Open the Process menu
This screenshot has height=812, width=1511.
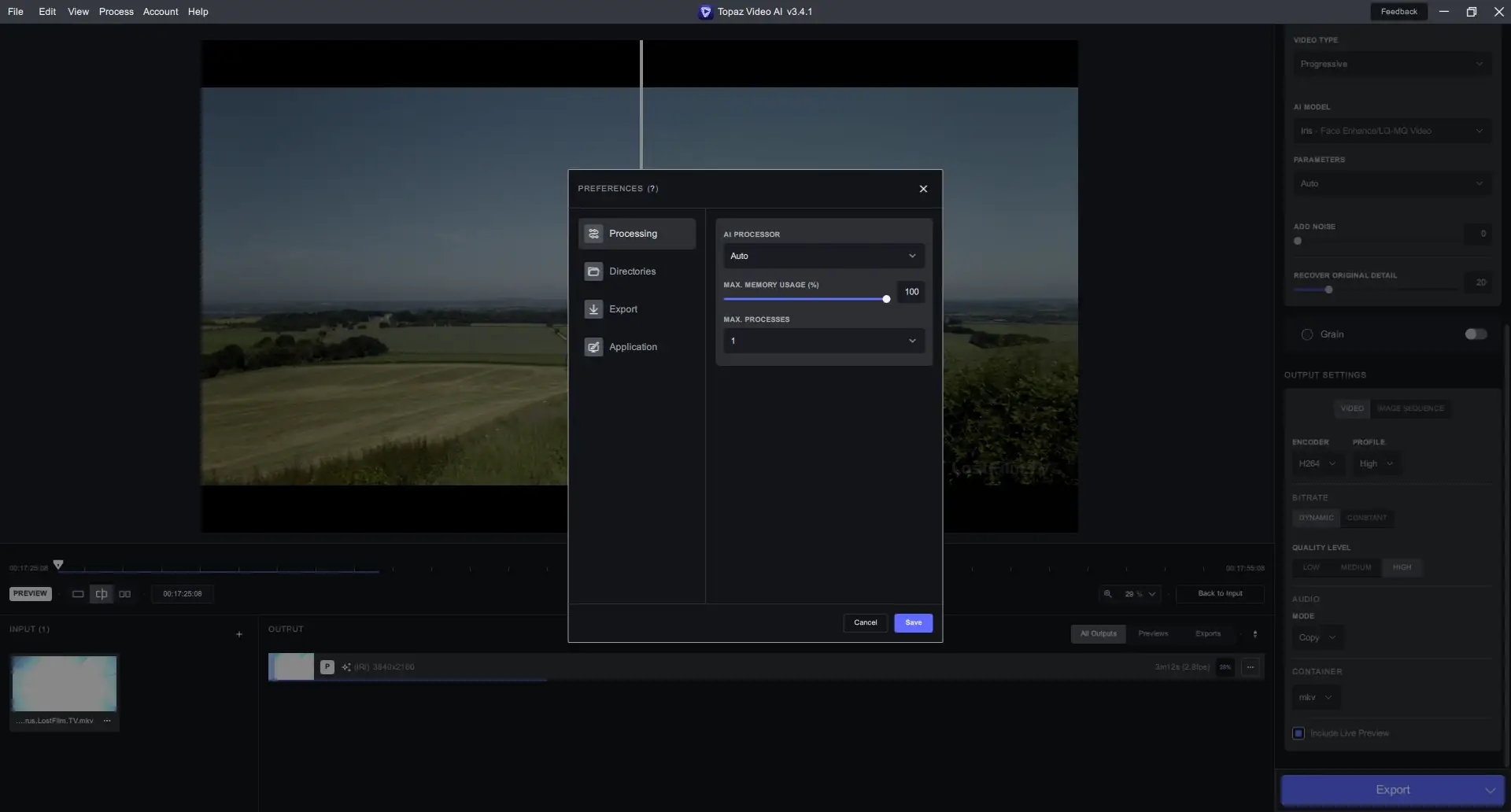pos(116,12)
